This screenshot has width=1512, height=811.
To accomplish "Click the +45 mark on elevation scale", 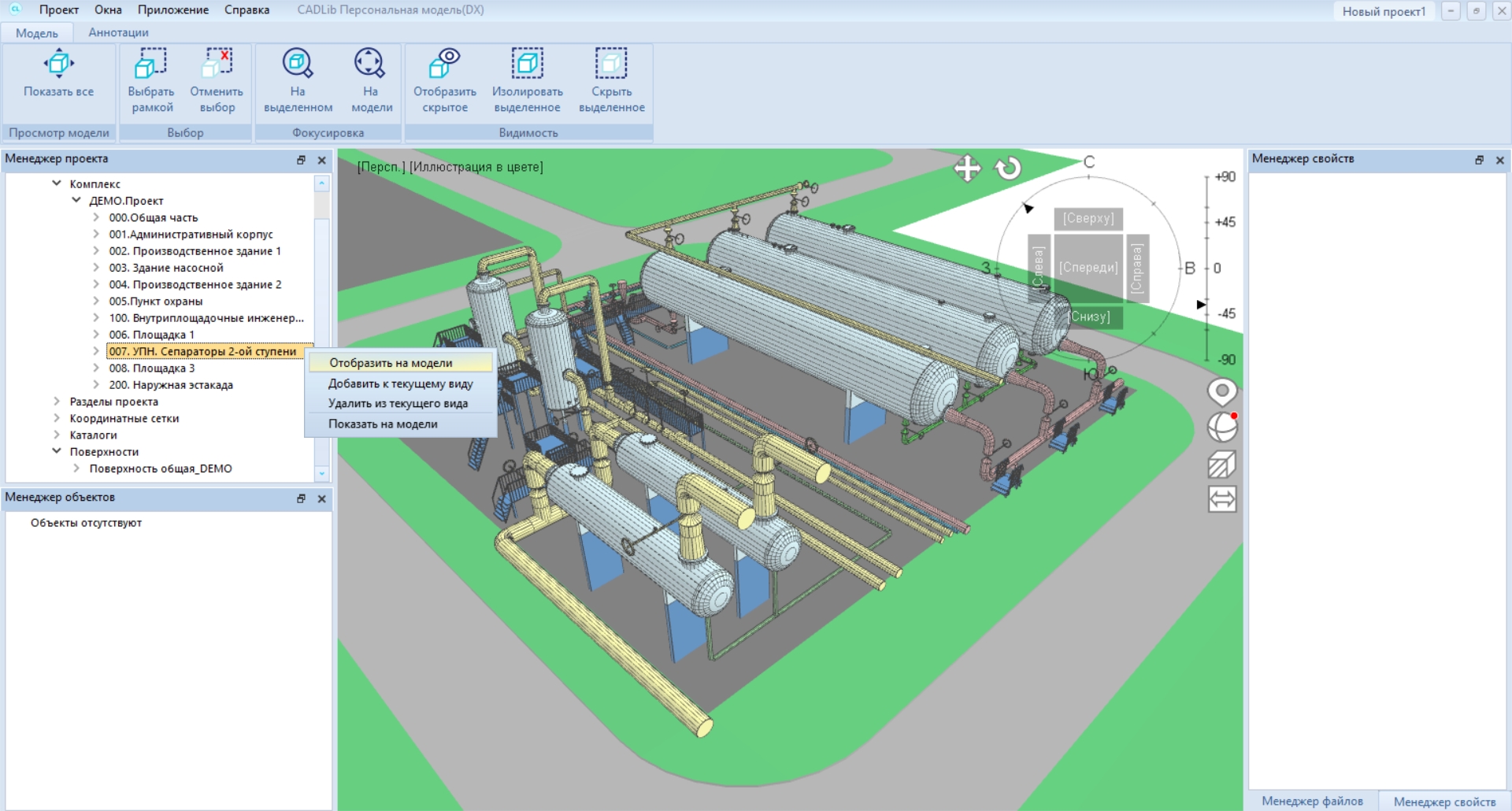I will click(x=1225, y=222).
